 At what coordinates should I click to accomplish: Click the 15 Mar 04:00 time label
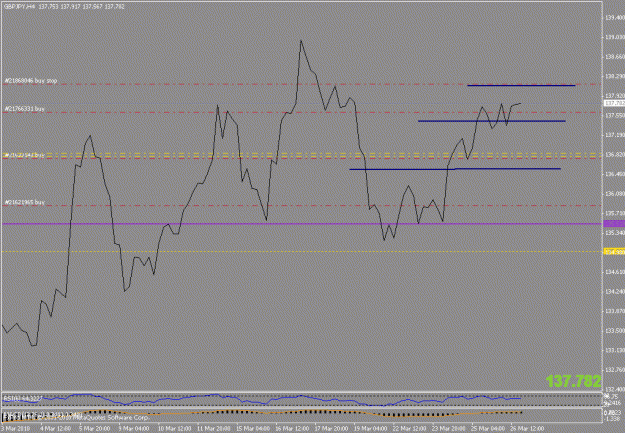point(253,429)
